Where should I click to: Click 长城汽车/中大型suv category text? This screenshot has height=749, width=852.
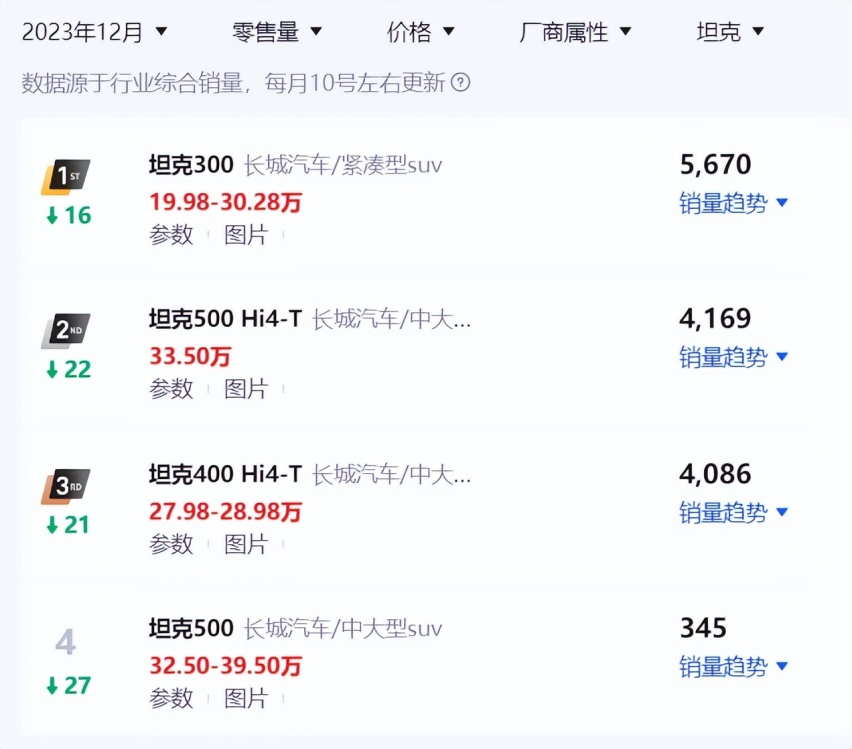[343, 629]
